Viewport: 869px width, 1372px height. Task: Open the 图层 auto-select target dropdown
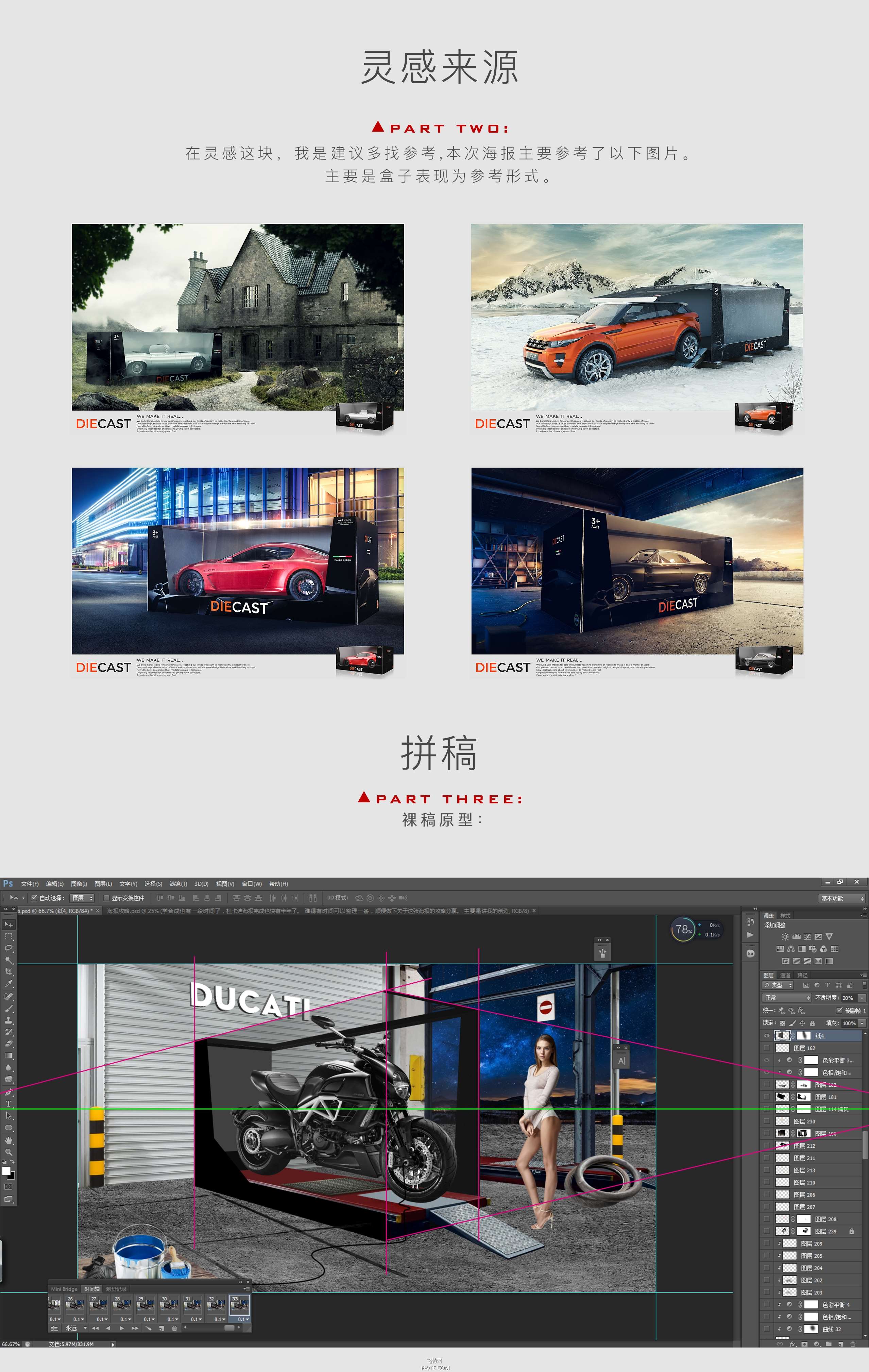click(x=82, y=898)
